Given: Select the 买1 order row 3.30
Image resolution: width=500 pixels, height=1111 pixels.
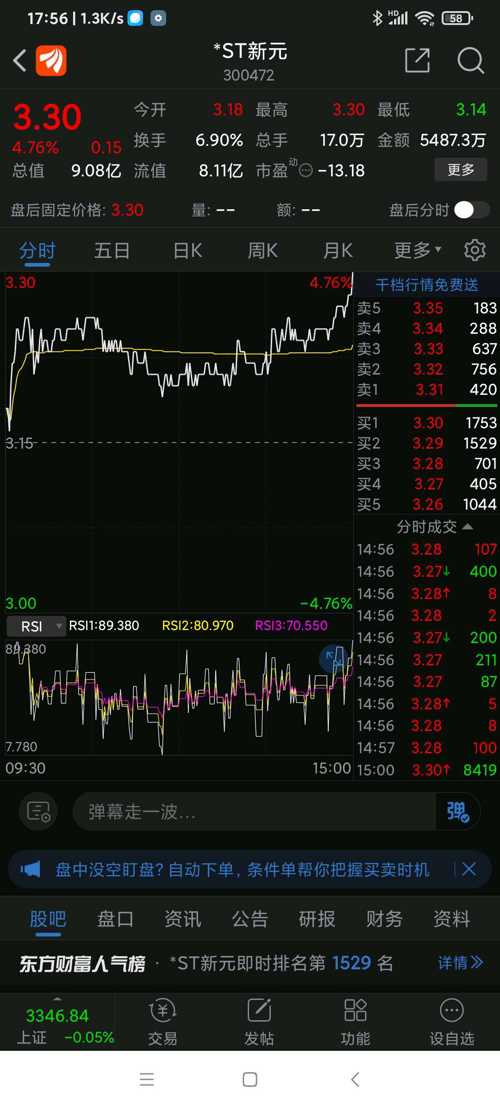Looking at the screenshot, I should 426,423.
